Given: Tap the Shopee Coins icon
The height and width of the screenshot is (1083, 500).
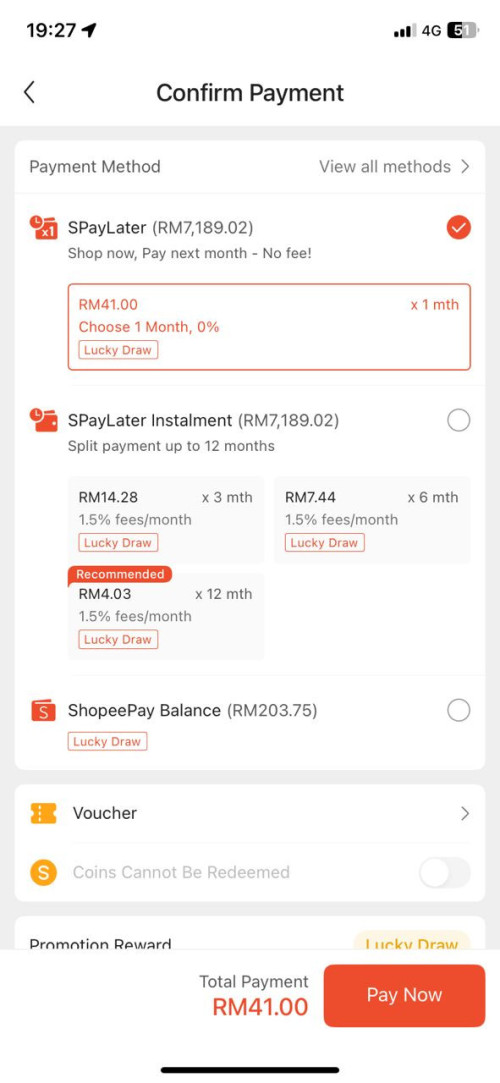Looking at the screenshot, I should 44,872.
